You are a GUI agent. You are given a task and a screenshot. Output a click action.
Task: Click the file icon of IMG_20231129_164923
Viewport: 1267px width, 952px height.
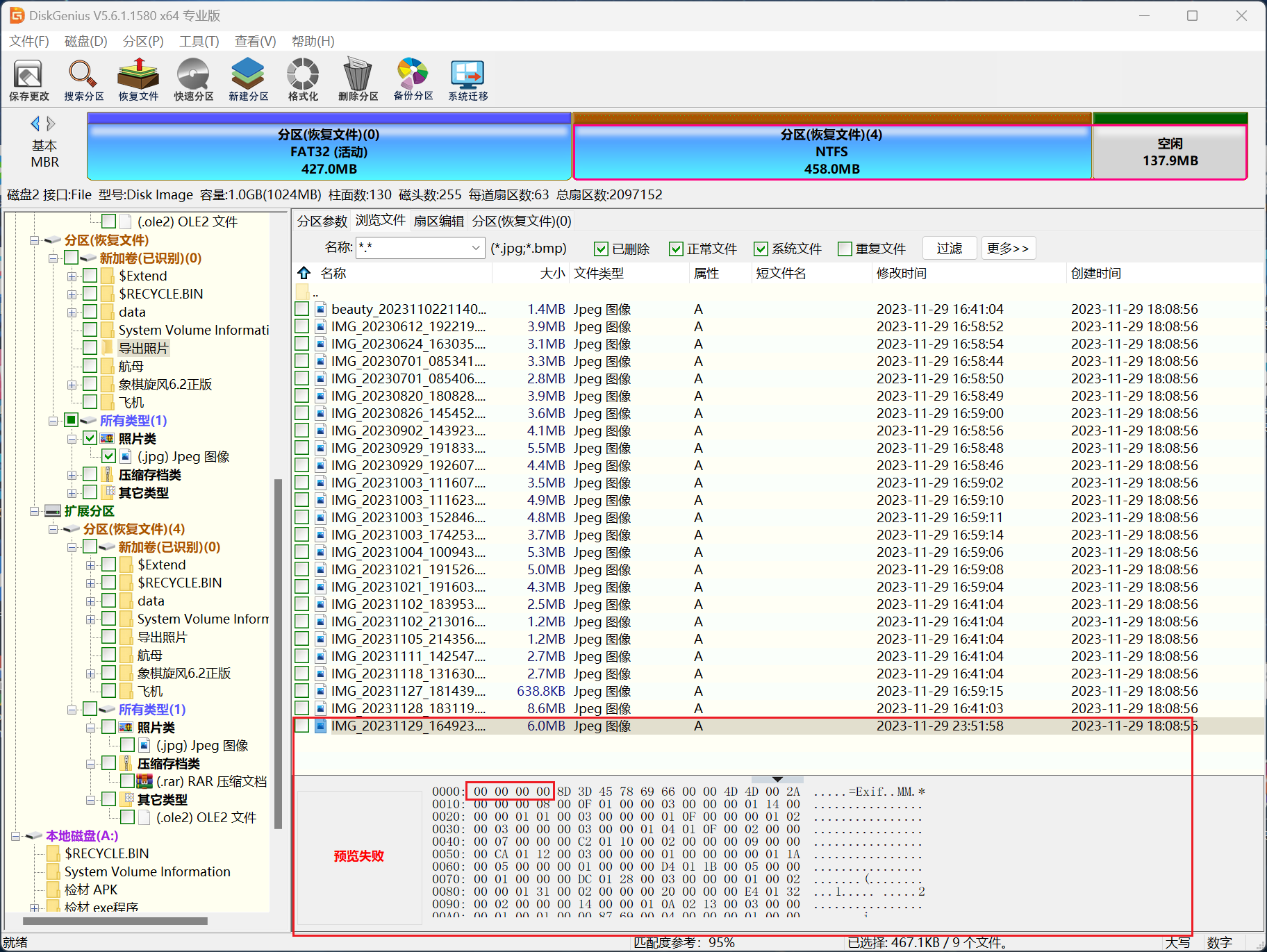320,726
